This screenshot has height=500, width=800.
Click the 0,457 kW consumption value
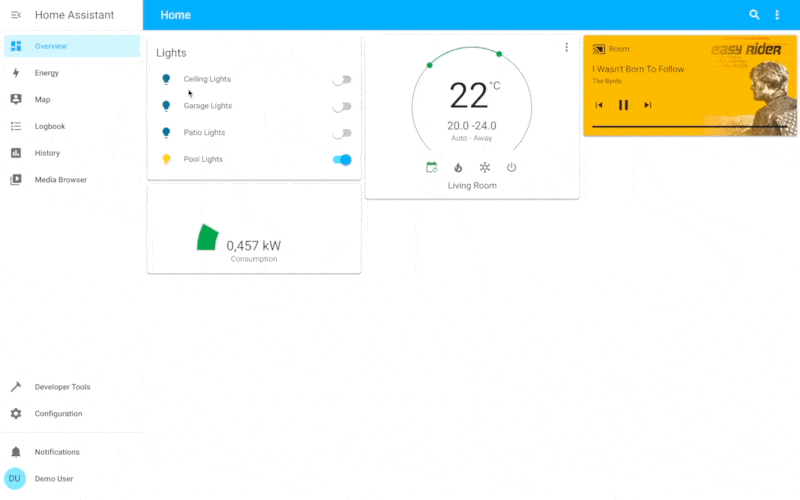point(254,246)
